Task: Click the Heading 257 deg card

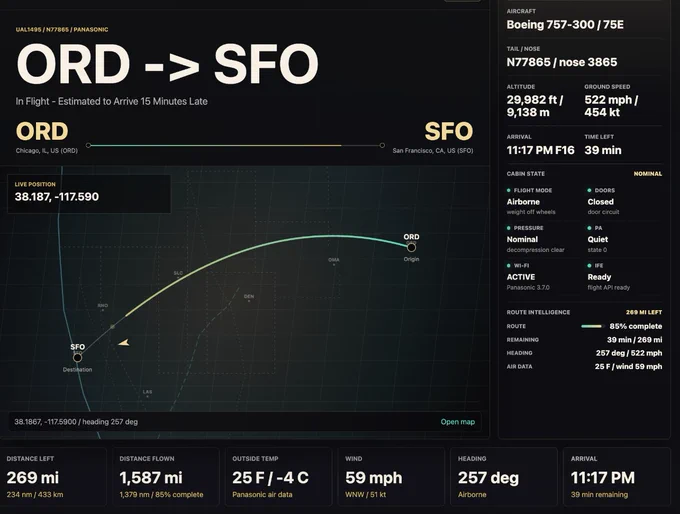Action: (504, 477)
